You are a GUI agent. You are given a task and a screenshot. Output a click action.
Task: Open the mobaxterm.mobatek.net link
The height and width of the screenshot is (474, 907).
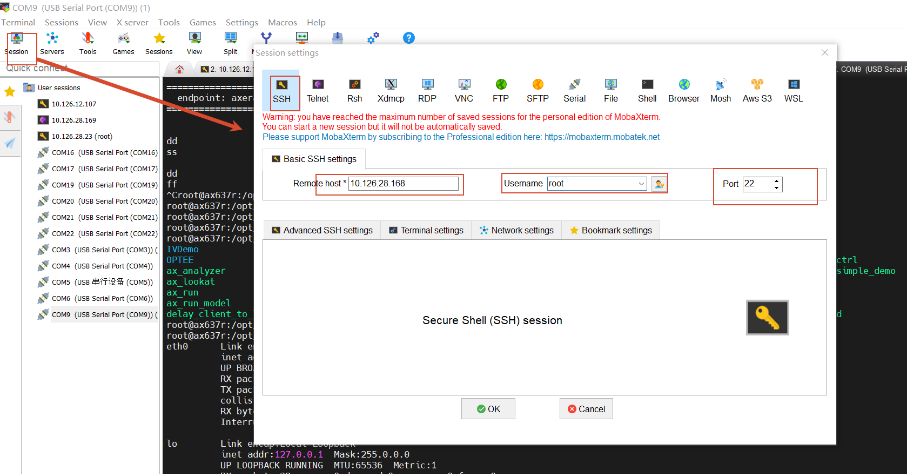click(x=602, y=137)
